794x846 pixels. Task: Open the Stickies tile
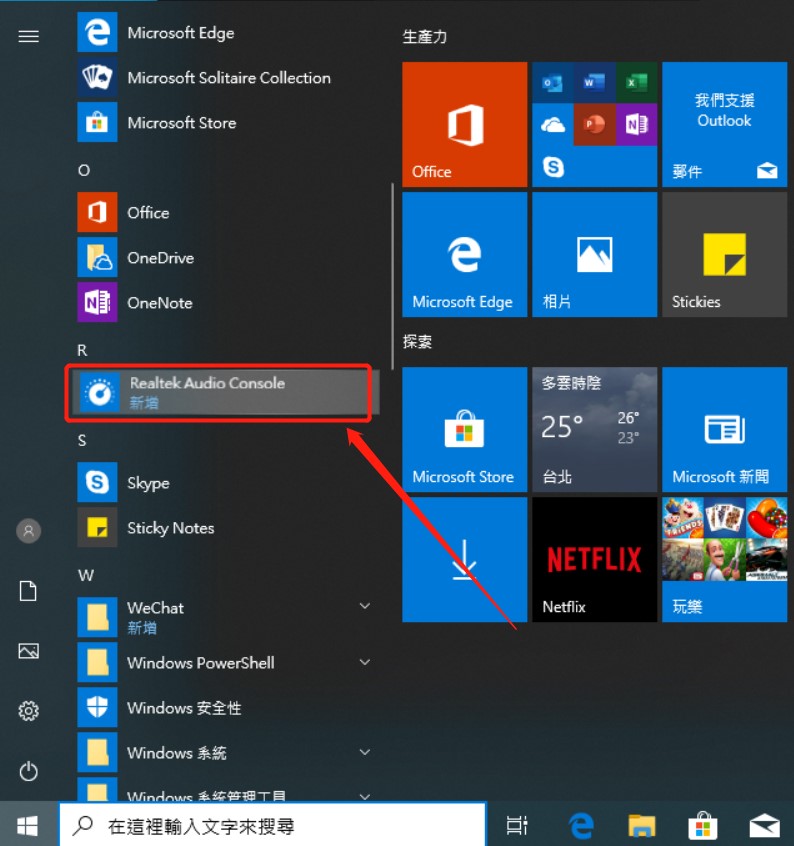[724, 255]
